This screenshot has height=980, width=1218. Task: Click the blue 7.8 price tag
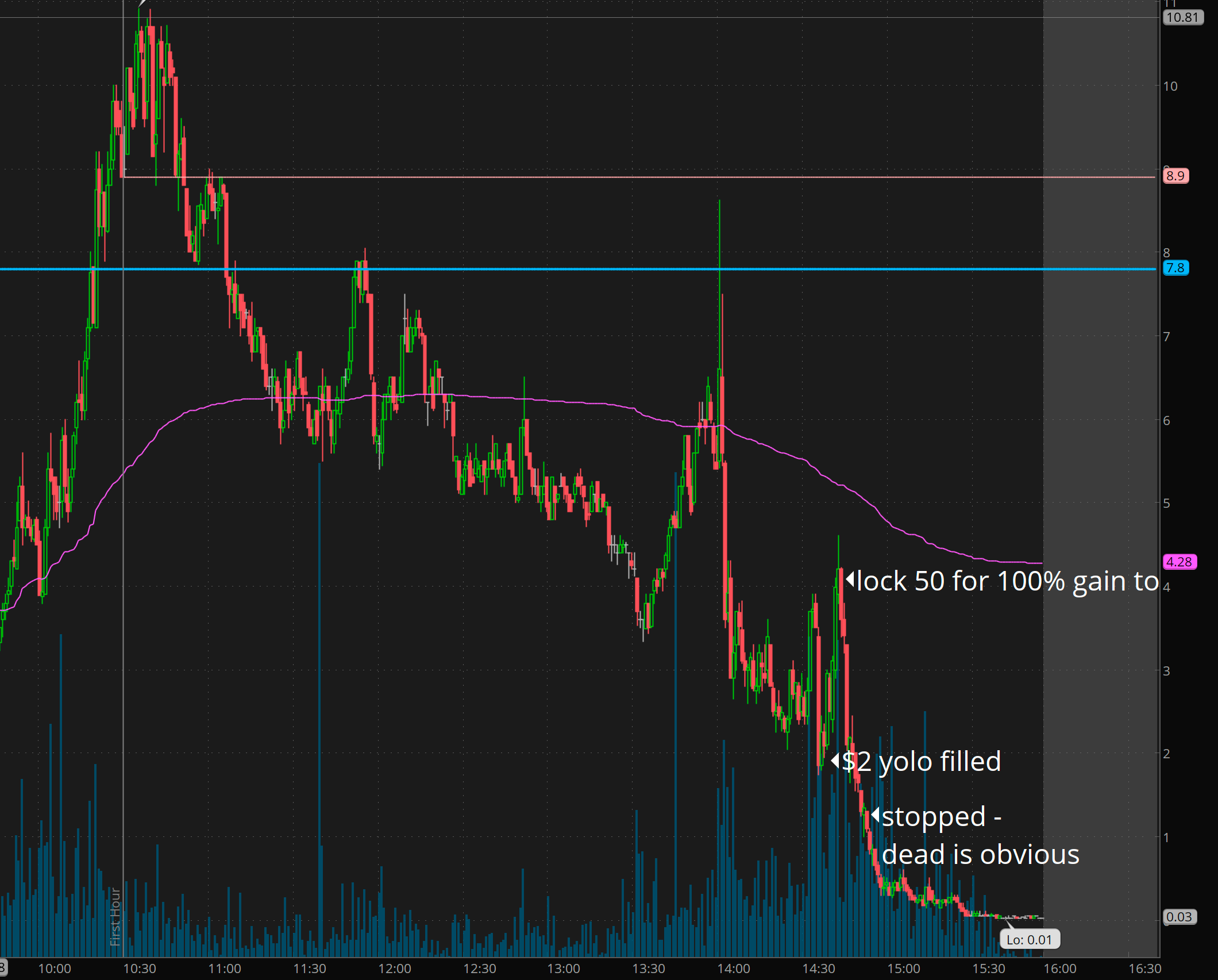pos(1175,268)
